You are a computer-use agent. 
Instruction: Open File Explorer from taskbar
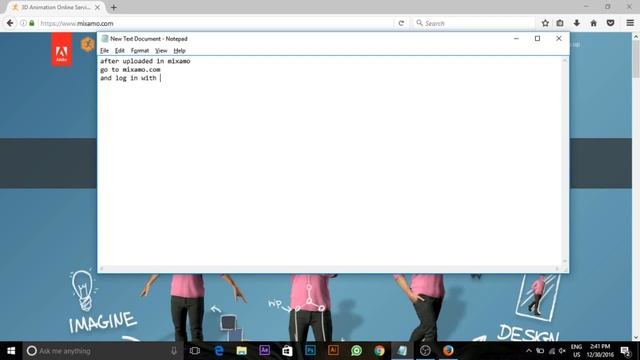(242, 351)
